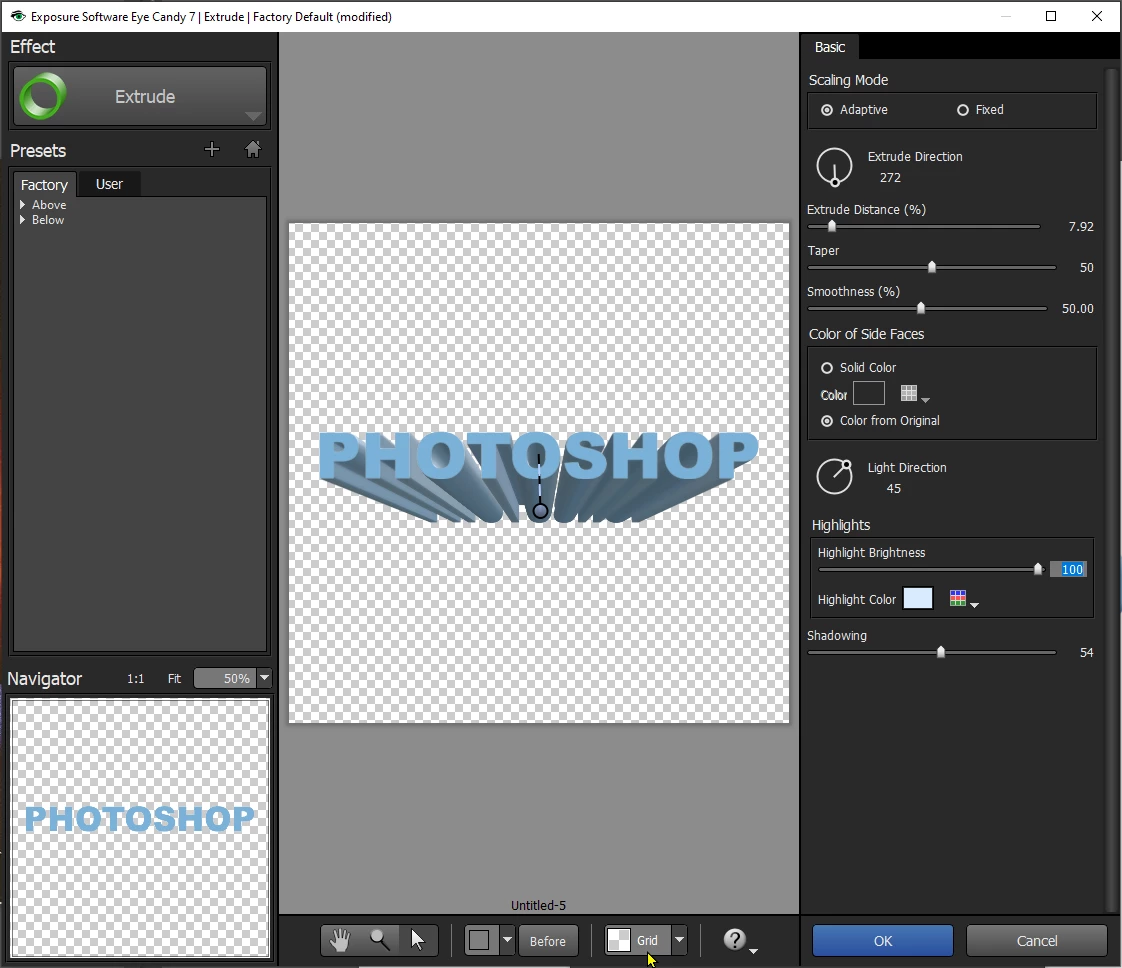Click the Extrude Direction dial
The image size is (1122, 968).
(834, 167)
